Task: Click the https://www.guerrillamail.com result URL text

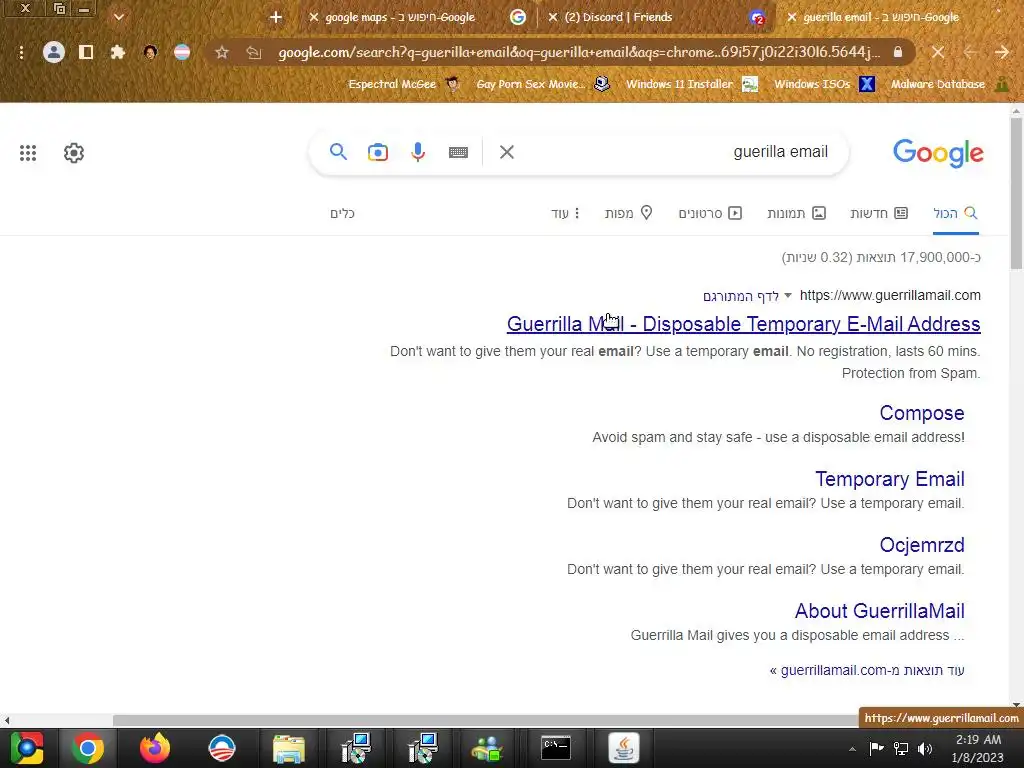Action: coord(890,295)
